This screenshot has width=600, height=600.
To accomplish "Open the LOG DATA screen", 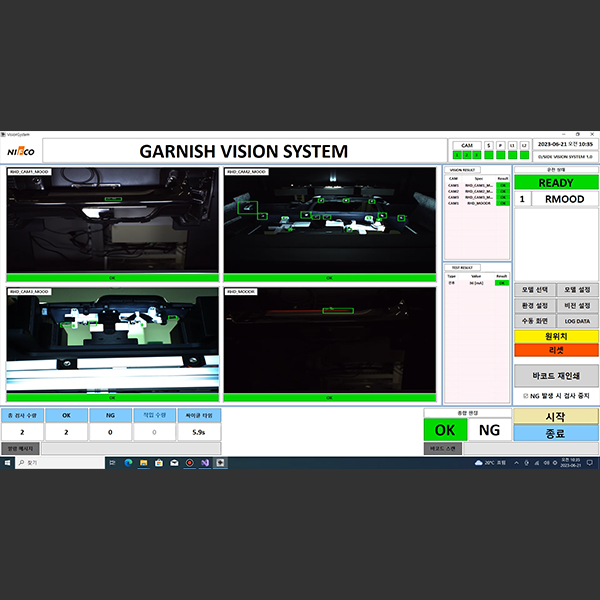I will pos(578,321).
